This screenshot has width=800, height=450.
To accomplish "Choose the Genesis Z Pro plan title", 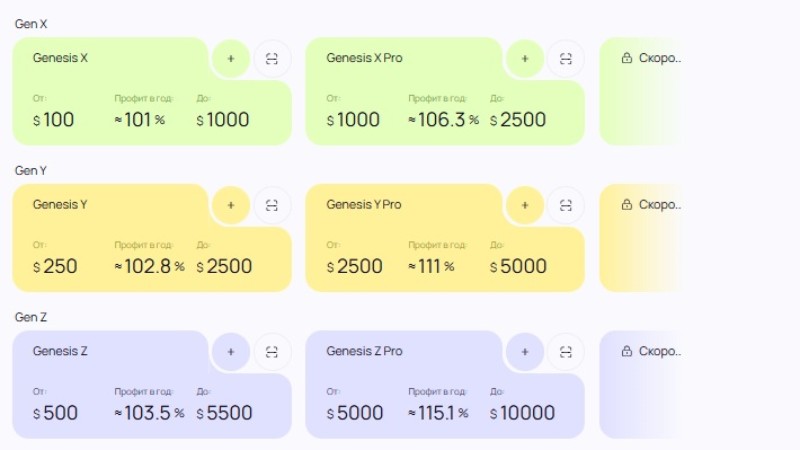I will 364,351.
